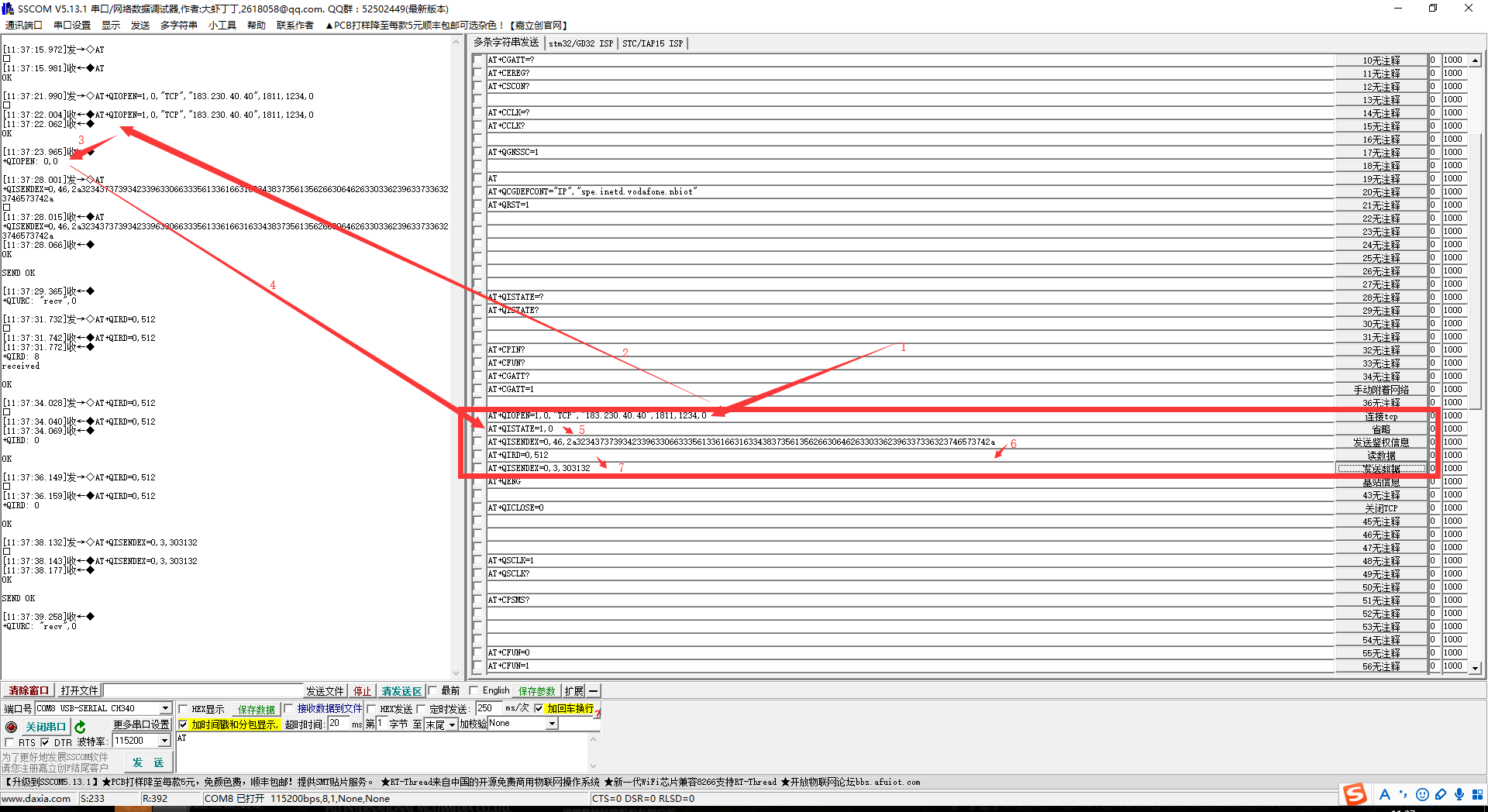Image resolution: width=1488 pixels, height=812 pixels.
Task: Click the 扩展 button
Action: point(574,691)
